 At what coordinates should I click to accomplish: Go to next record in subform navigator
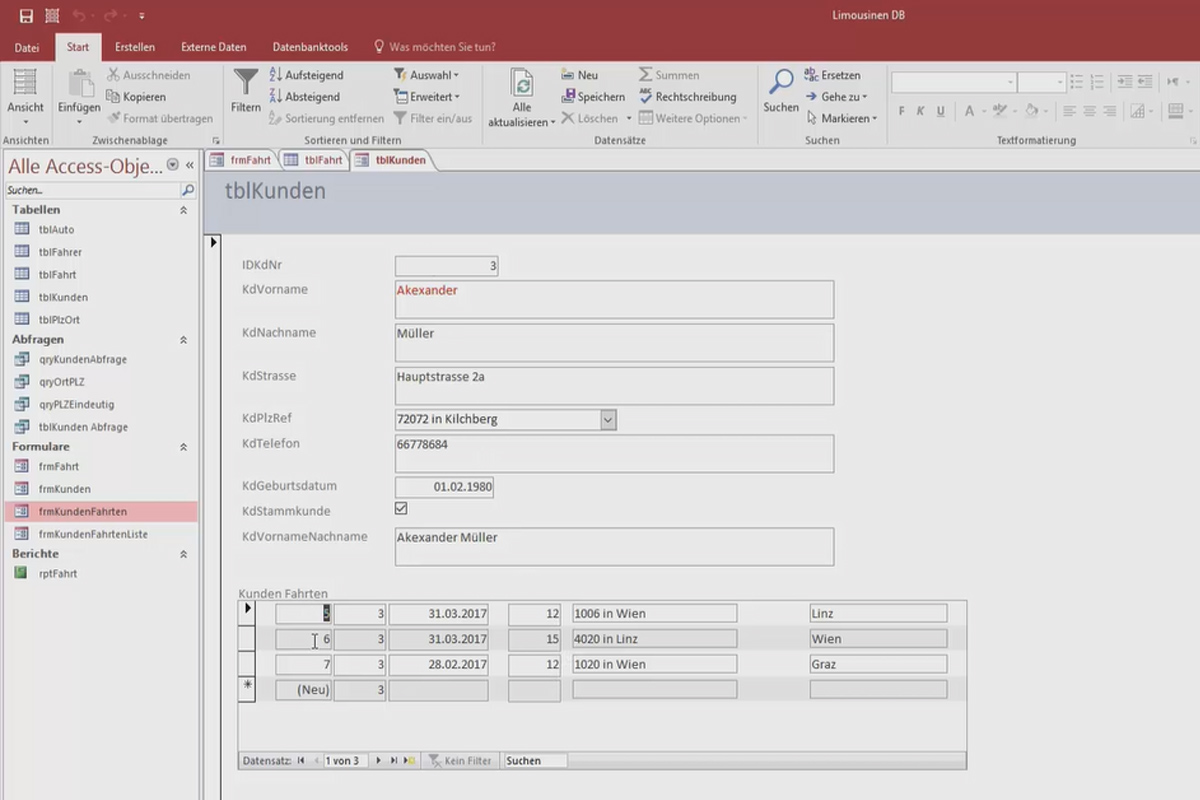(x=378, y=761)
